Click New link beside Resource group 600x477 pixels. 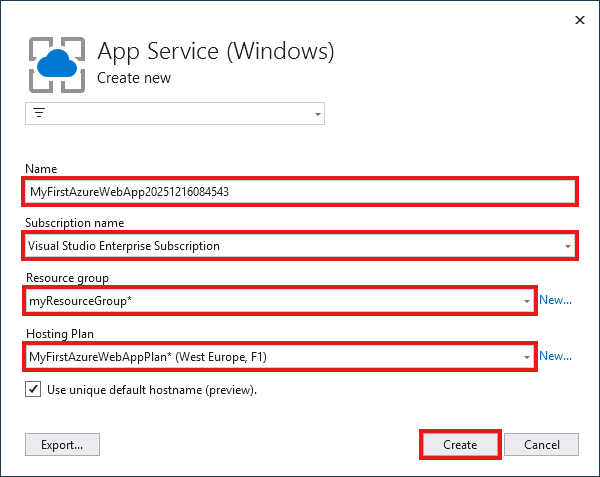[555, 300]
